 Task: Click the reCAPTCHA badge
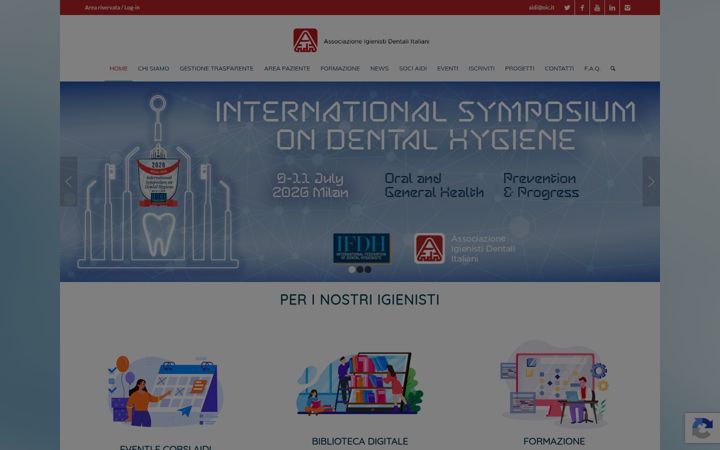click(x=702, y=428)
